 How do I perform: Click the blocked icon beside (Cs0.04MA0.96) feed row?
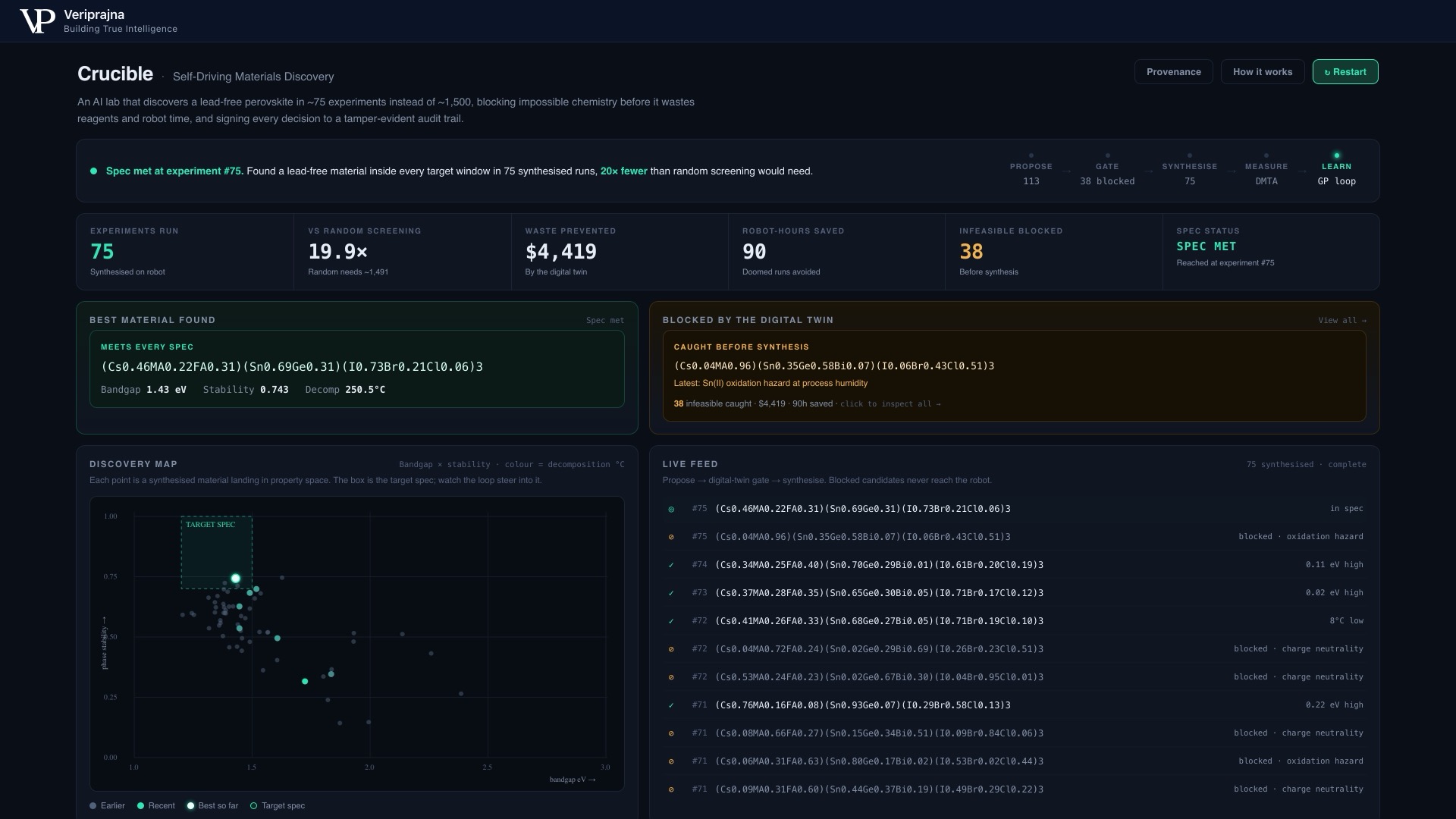pyautogui.click(x=671, y=538)
